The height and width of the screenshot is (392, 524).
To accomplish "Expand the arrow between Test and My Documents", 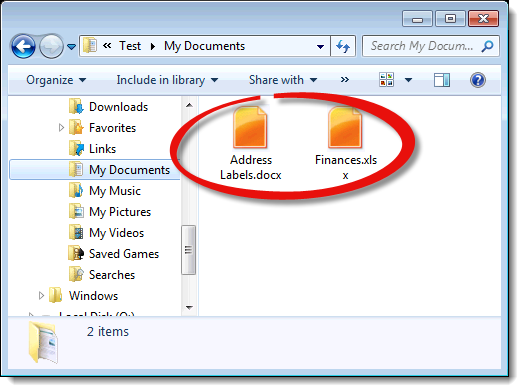I will (153, 46).
